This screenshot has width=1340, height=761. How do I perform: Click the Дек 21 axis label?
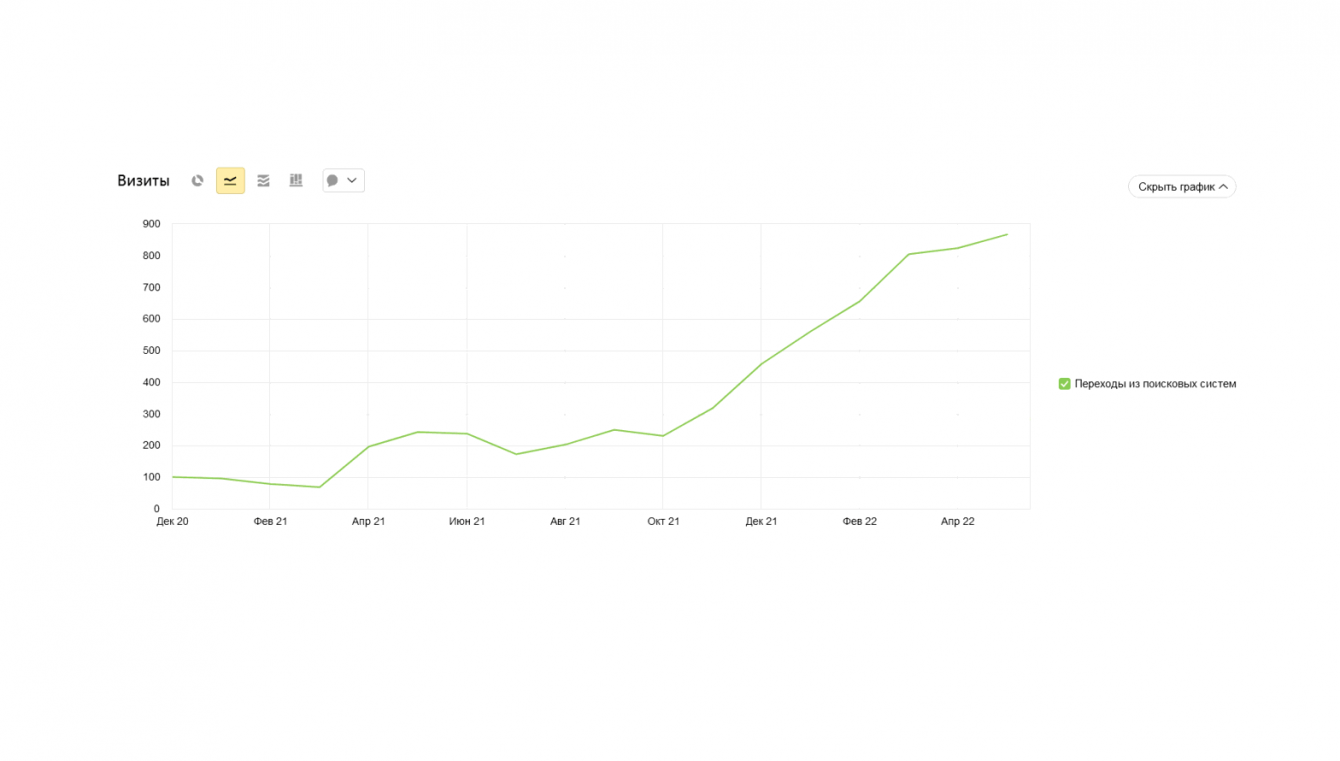pos(761,522)
